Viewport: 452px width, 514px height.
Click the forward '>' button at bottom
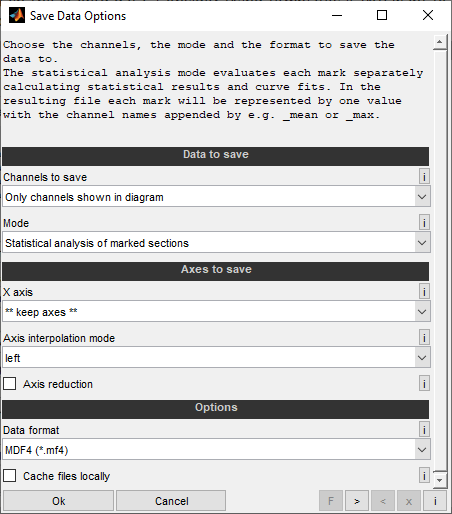[x=357, y=501]
